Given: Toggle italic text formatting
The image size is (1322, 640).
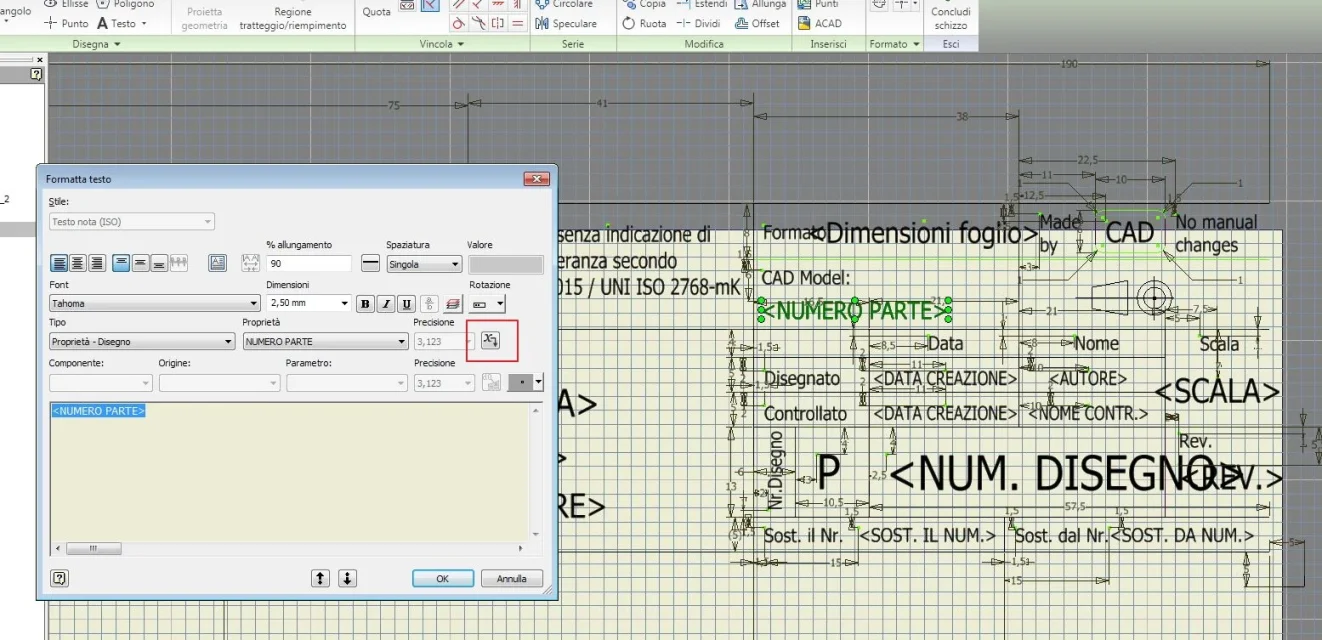Looking at the screenshot, I should (386, 303).
